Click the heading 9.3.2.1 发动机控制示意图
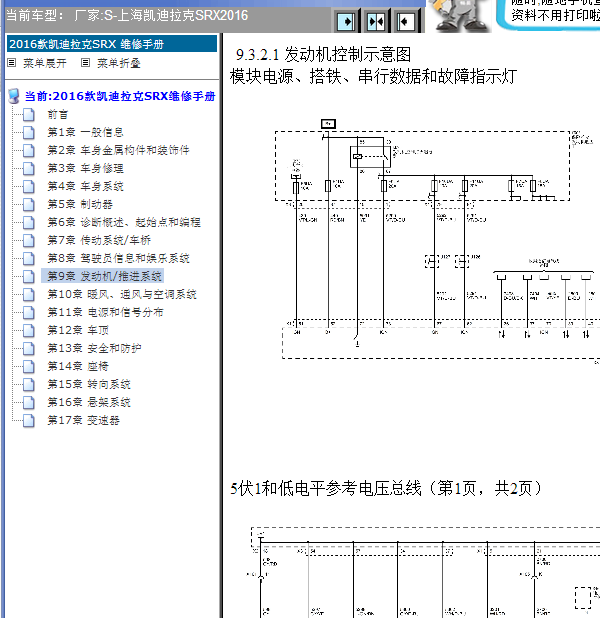Screen dimensions: 600x618 [x=323, y=55]
